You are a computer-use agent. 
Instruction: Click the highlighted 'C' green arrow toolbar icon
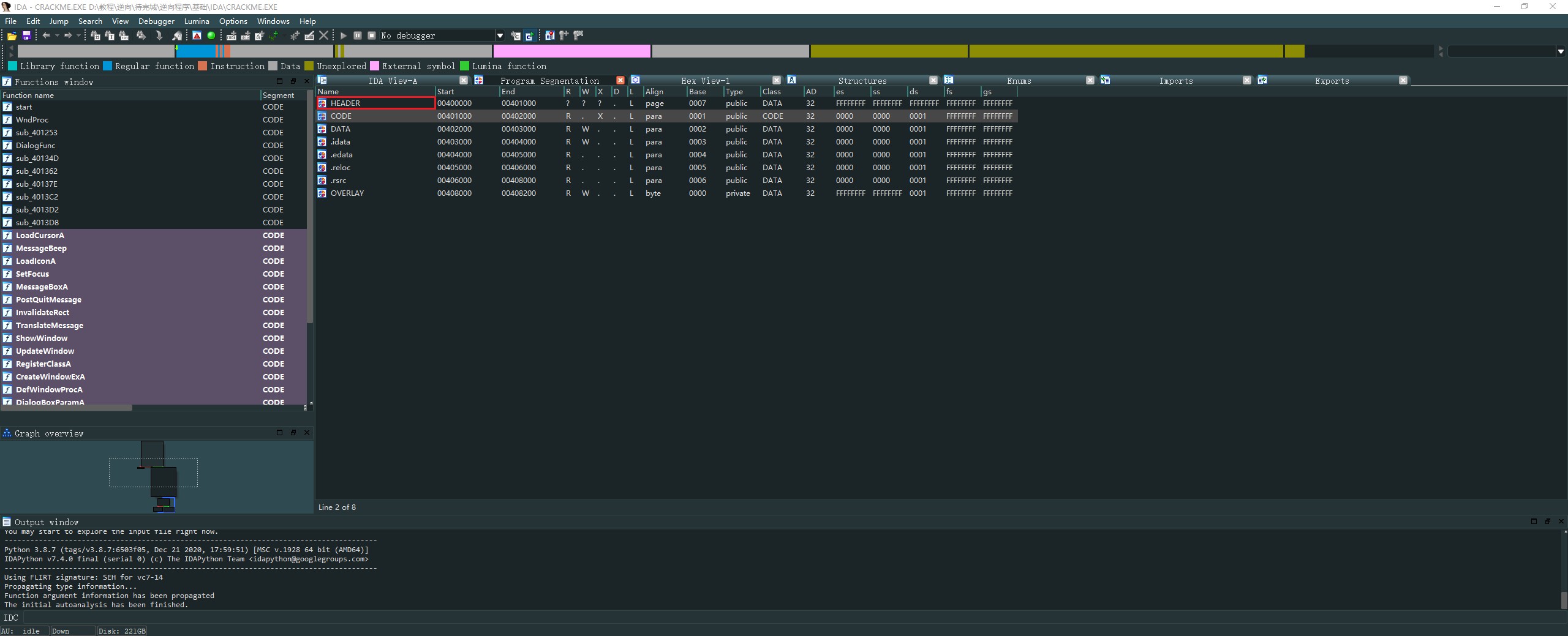[530, 36]
